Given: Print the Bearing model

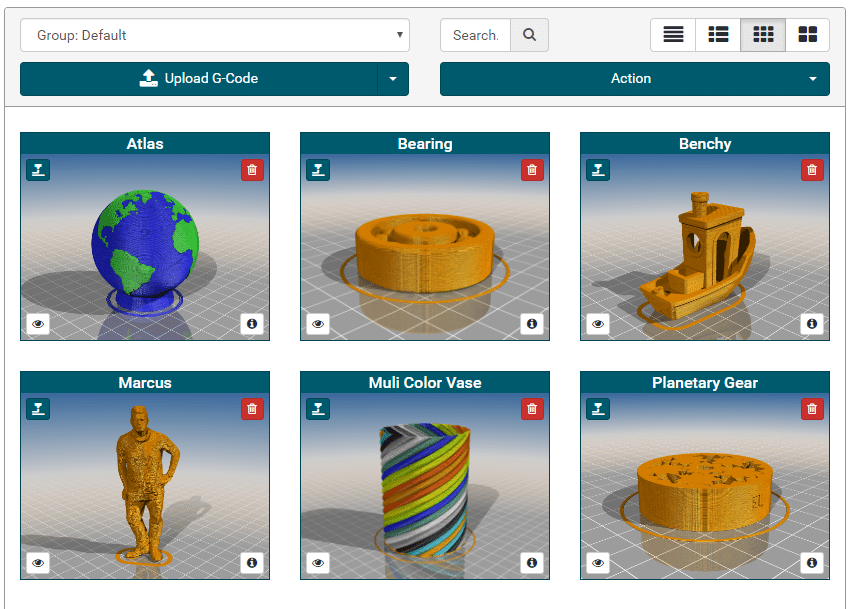Looking at the screenshot, I should tap(318, 170).
